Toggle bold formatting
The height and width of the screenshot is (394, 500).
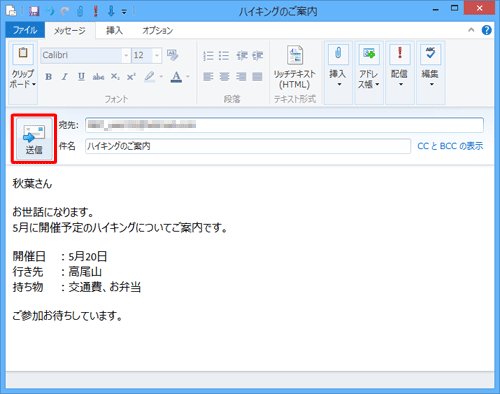click(x=49, y=77)
